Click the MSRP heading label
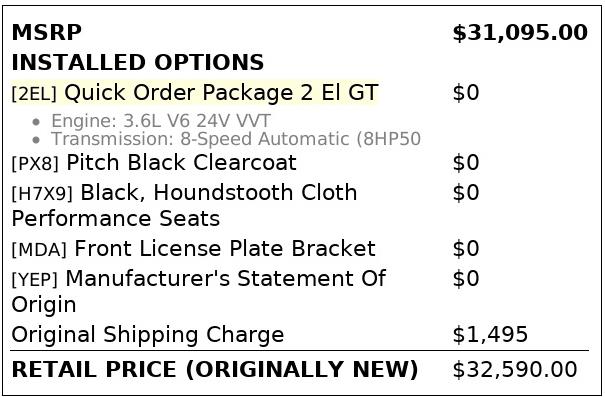605x397 pixels. point(47,32)
